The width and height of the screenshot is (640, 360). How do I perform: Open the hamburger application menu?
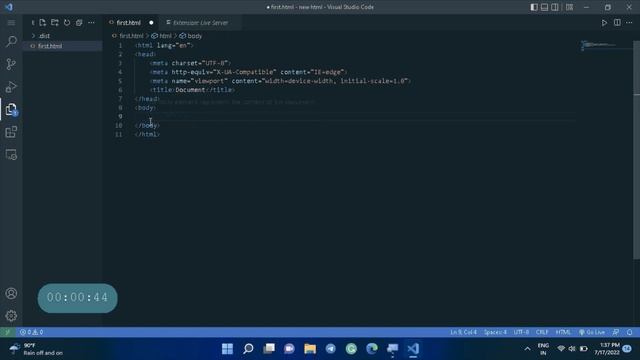[x=11, y=23]
